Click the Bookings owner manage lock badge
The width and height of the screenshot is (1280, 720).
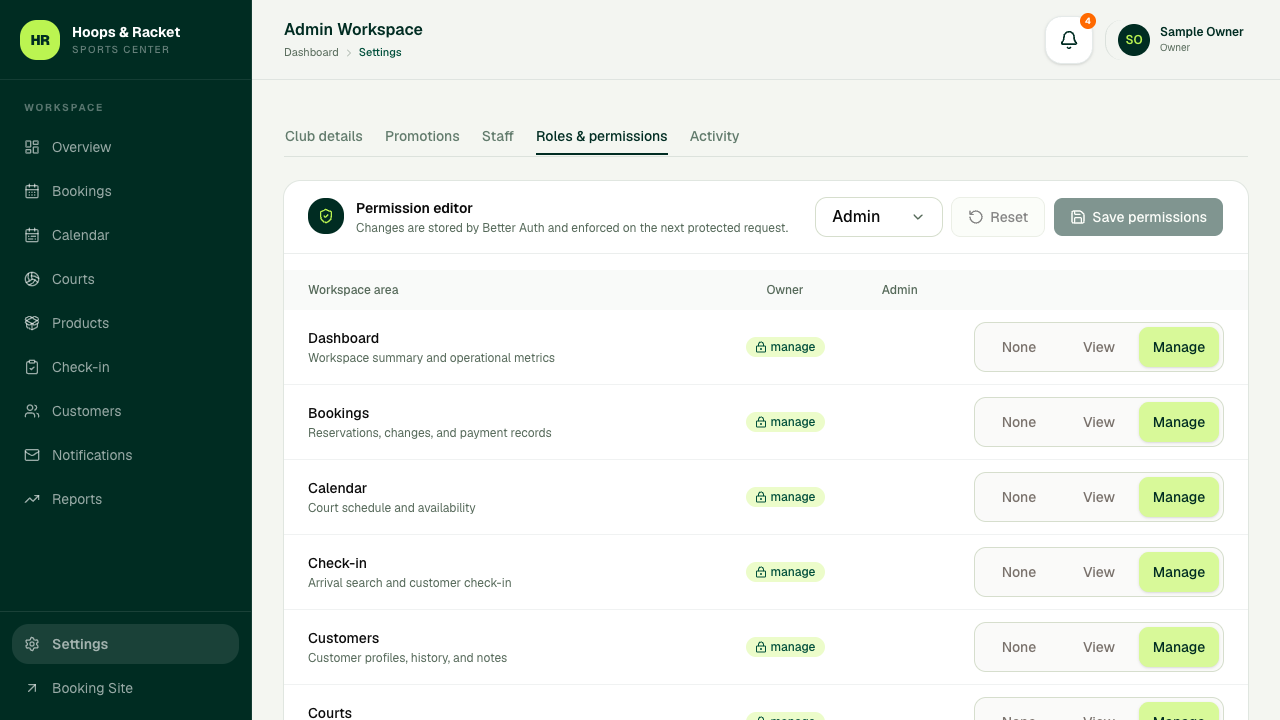(x=785, y=422)
